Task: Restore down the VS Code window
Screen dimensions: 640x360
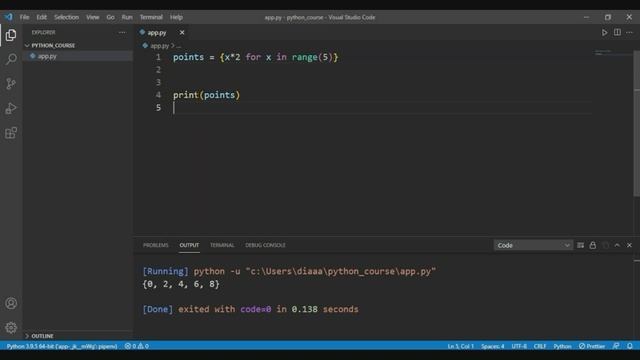Action: (x=608, y=17)
